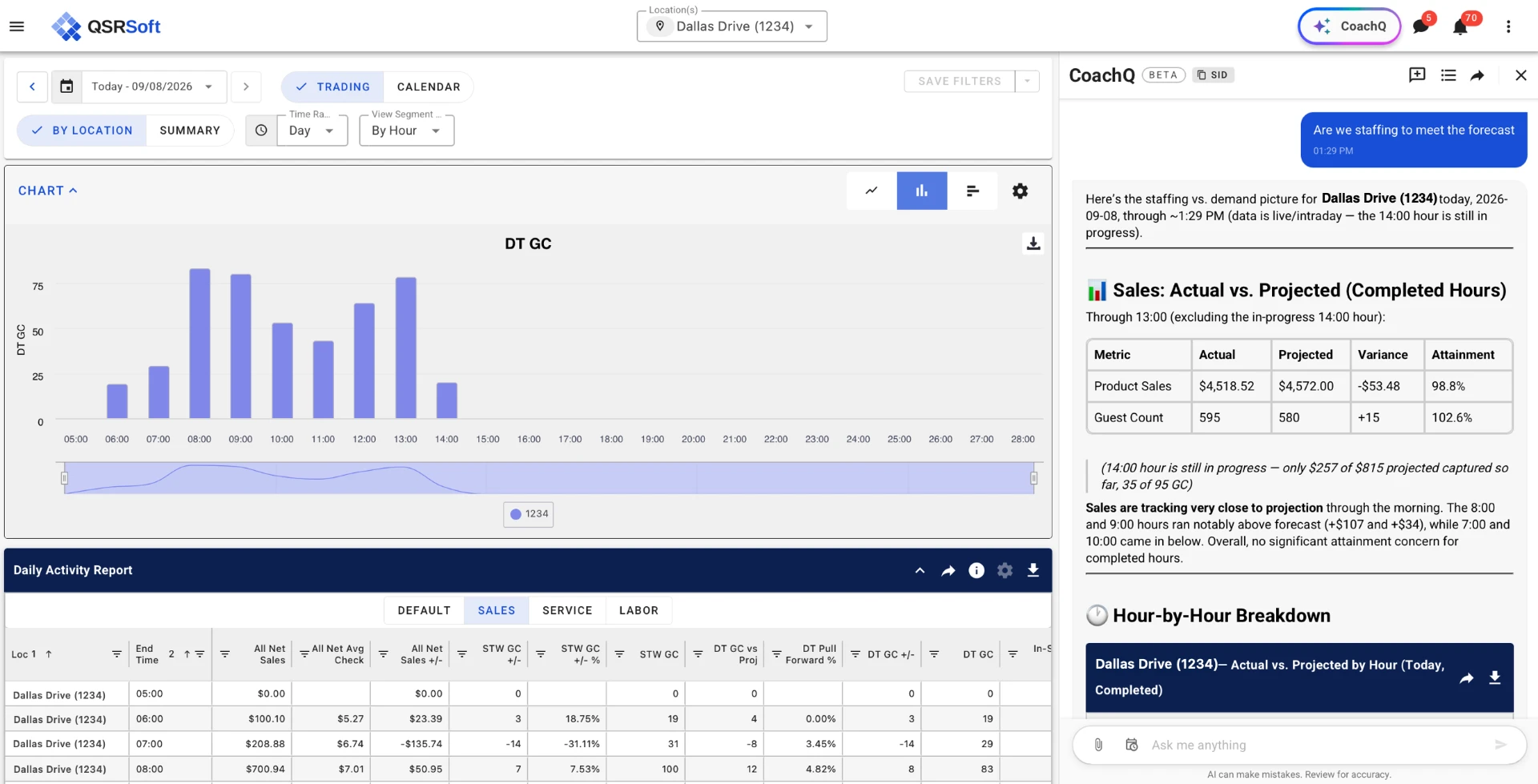Click the right range slider handle under chart
This screenshot has width=1538, height=784.
(1034, 478)
